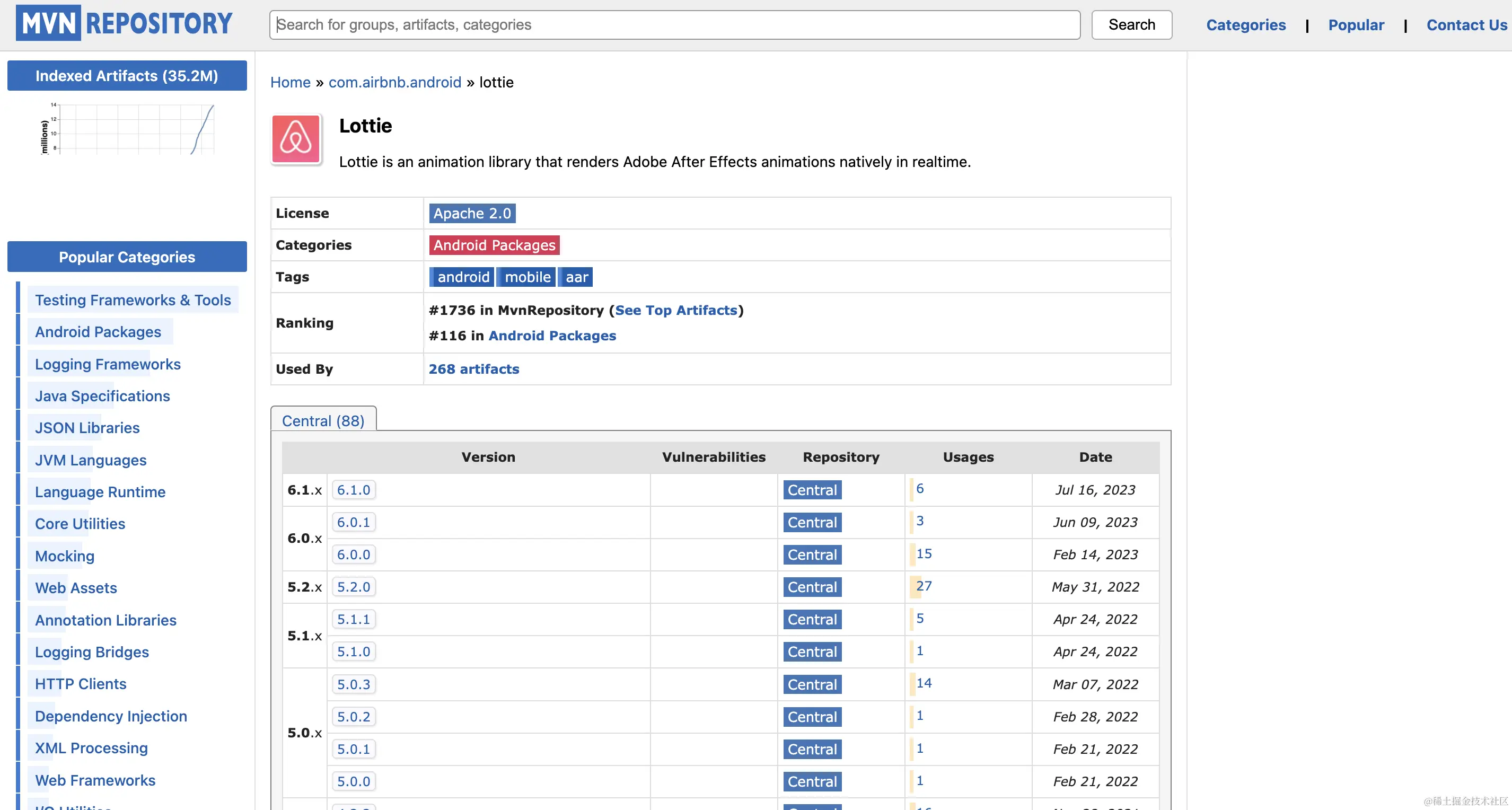The width and height of the screenshot is (1512, 810).
Task: Click the MVN Repository logo
Action: (x=124, y=23)
